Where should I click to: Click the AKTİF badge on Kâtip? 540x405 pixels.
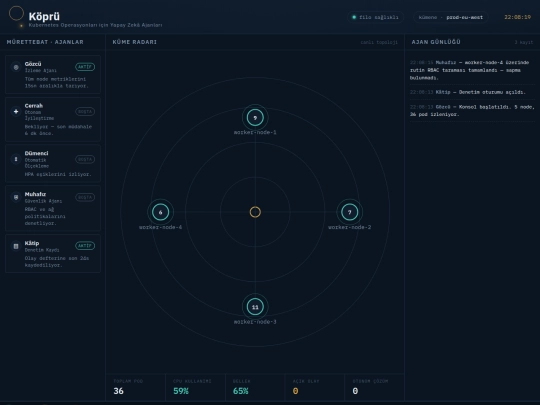(85, 246)
